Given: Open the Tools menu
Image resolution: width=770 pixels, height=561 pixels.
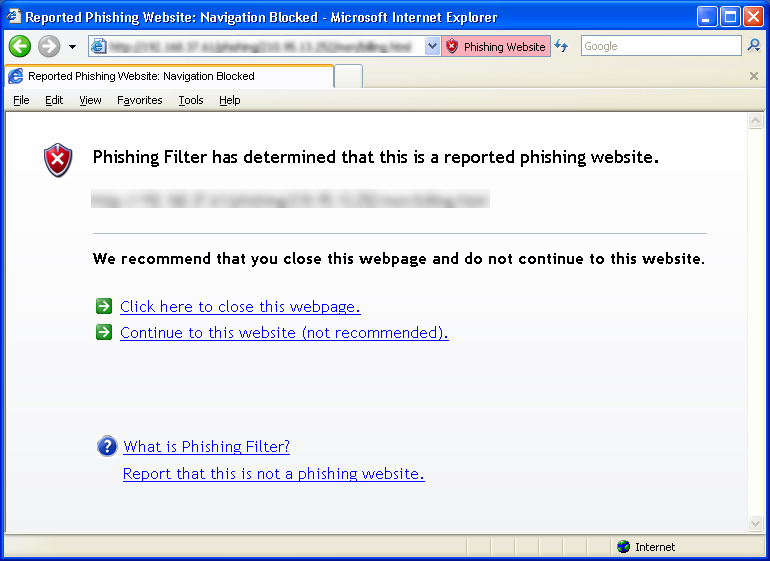Looking at the screenshot, I should 191,100.
